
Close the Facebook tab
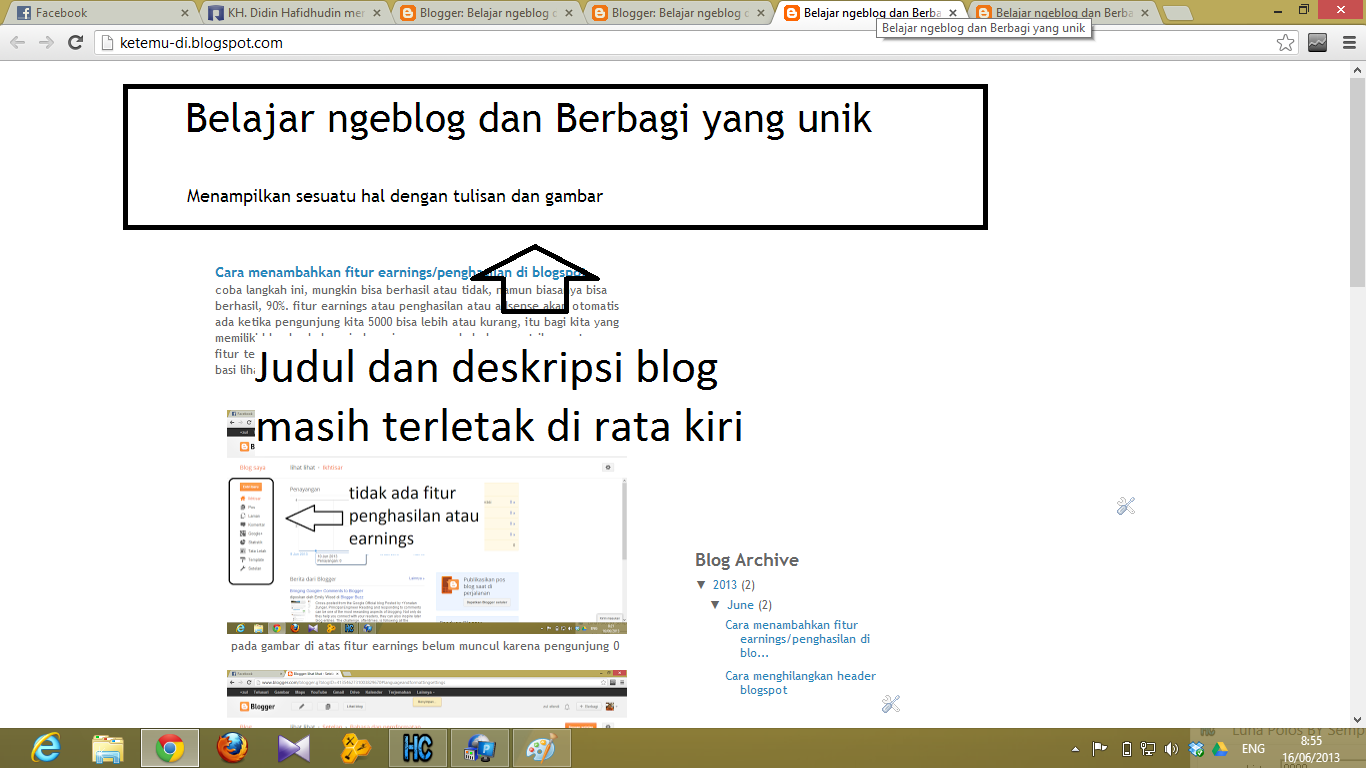tap(185, 14)
